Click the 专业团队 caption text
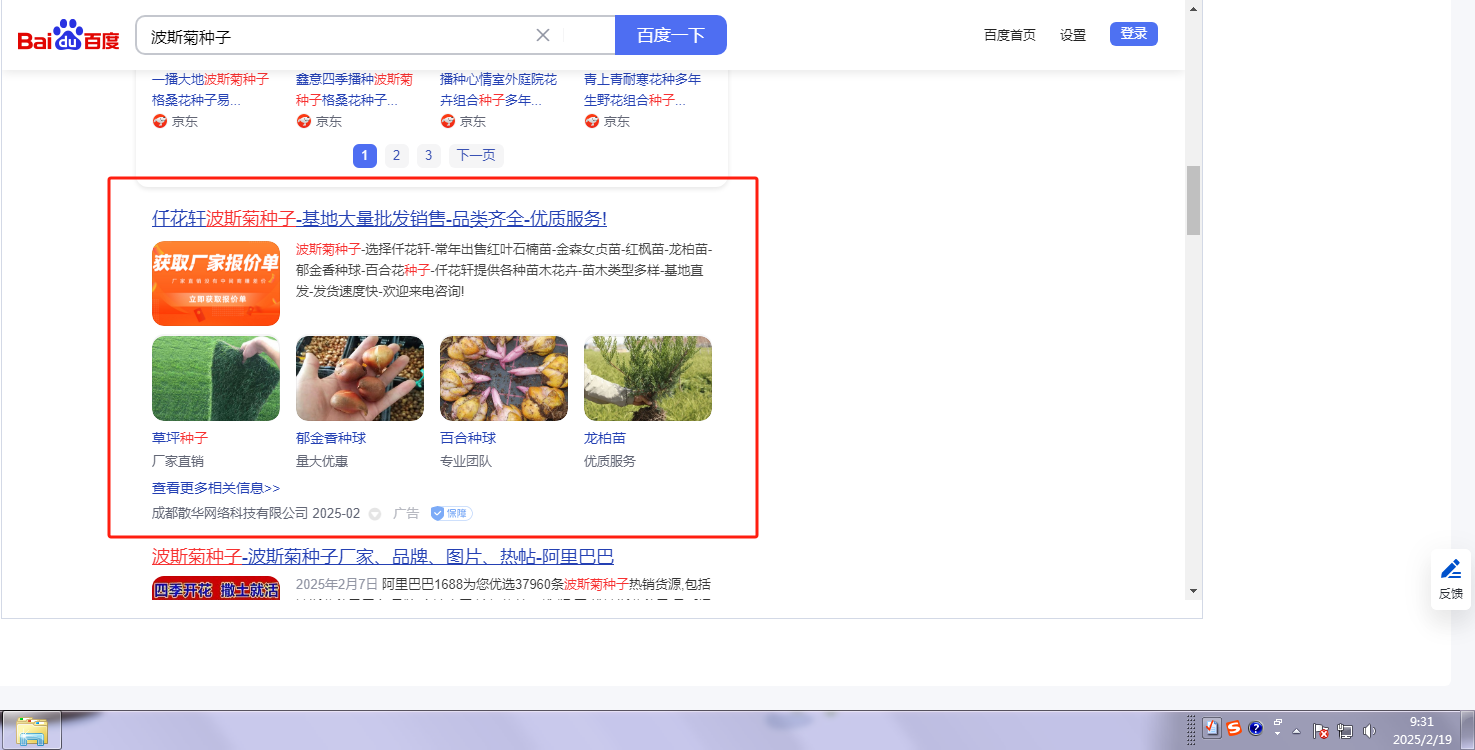 466,462
